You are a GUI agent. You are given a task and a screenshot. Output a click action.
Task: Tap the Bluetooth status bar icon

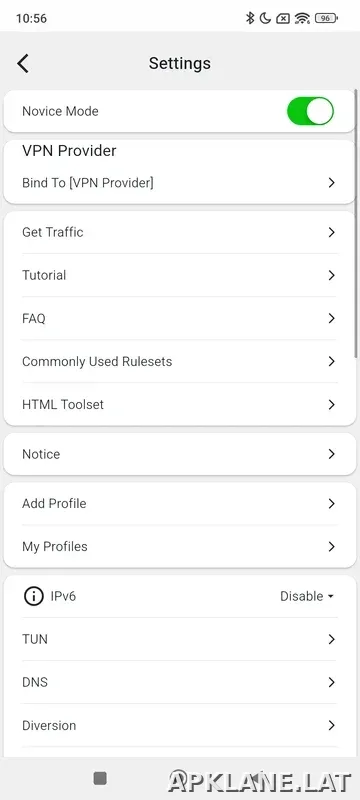[250, 18]
